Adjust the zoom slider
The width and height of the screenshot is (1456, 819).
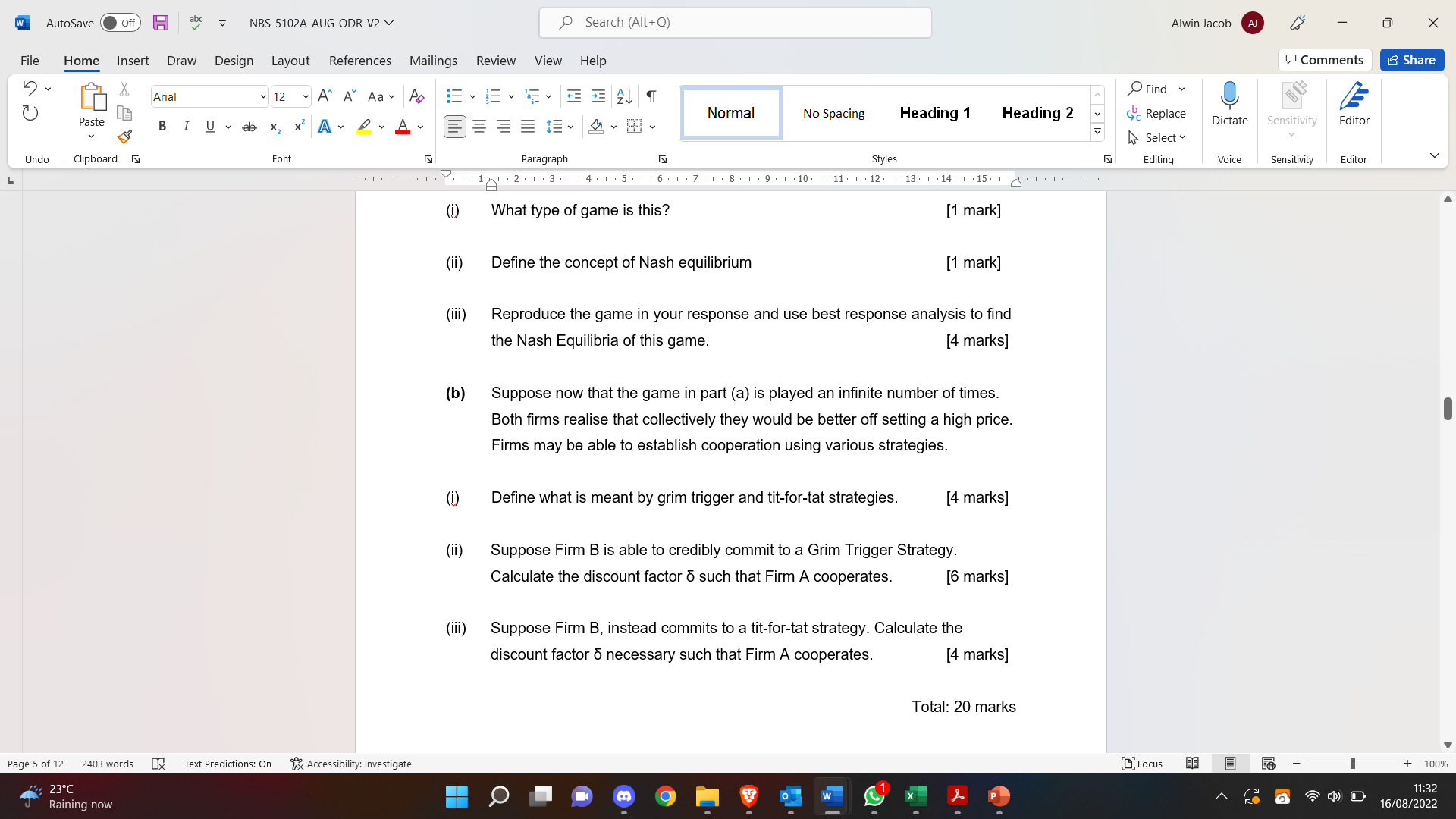coord(1352,764)
